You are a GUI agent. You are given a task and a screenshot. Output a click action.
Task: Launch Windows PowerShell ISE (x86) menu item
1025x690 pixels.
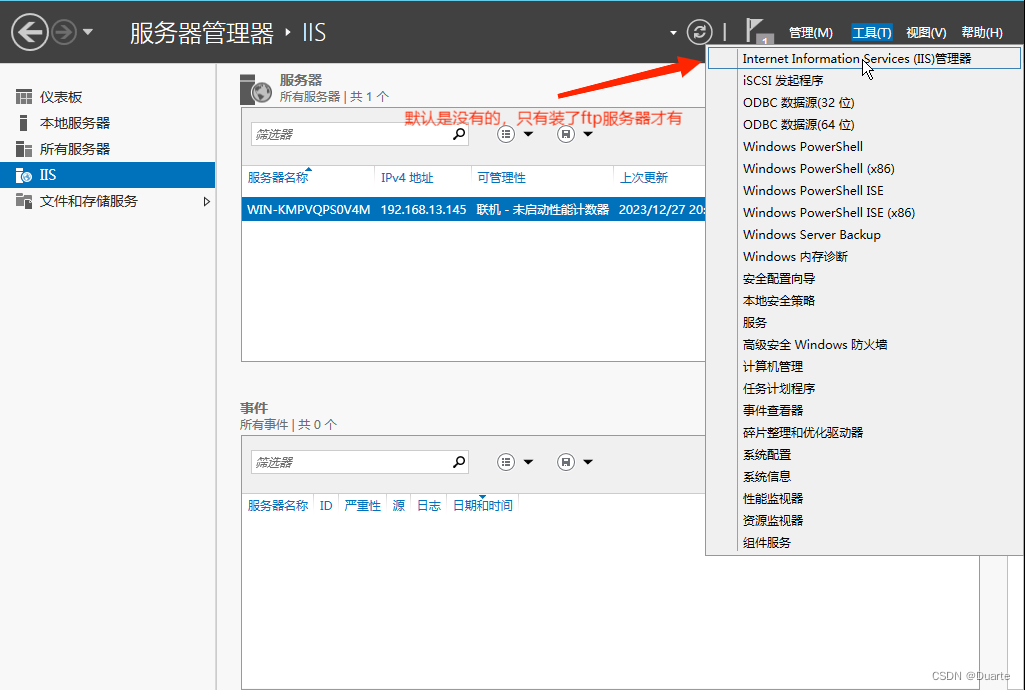click(x=864, y=212)
